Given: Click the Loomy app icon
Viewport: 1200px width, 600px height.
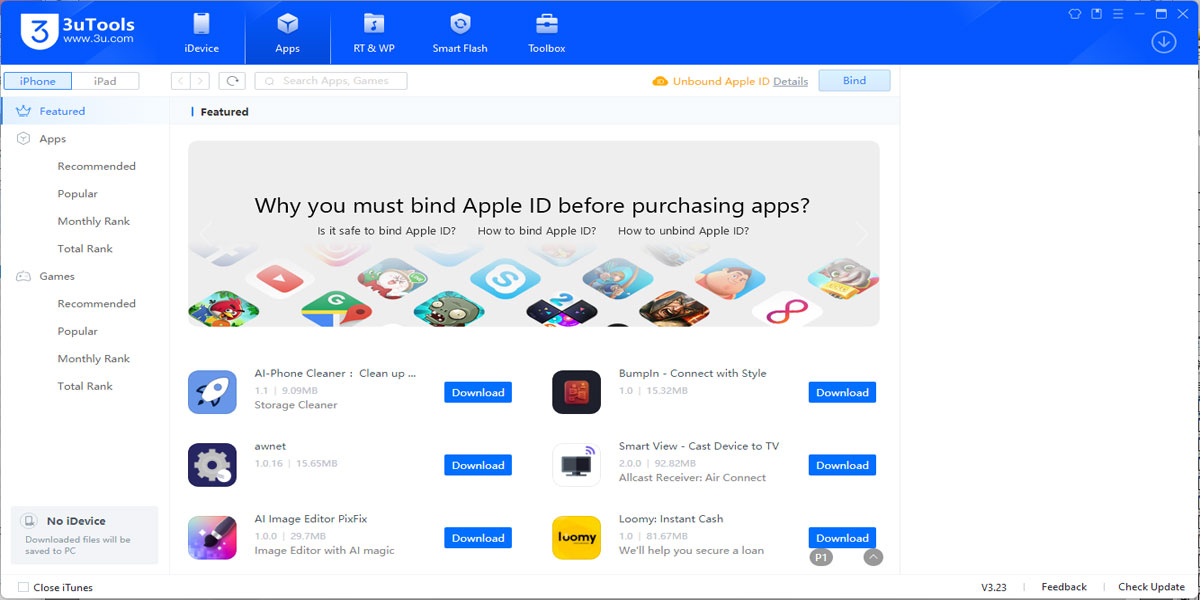Looking at the screenshot, I should pyautogui.click(x=577, y=538).
